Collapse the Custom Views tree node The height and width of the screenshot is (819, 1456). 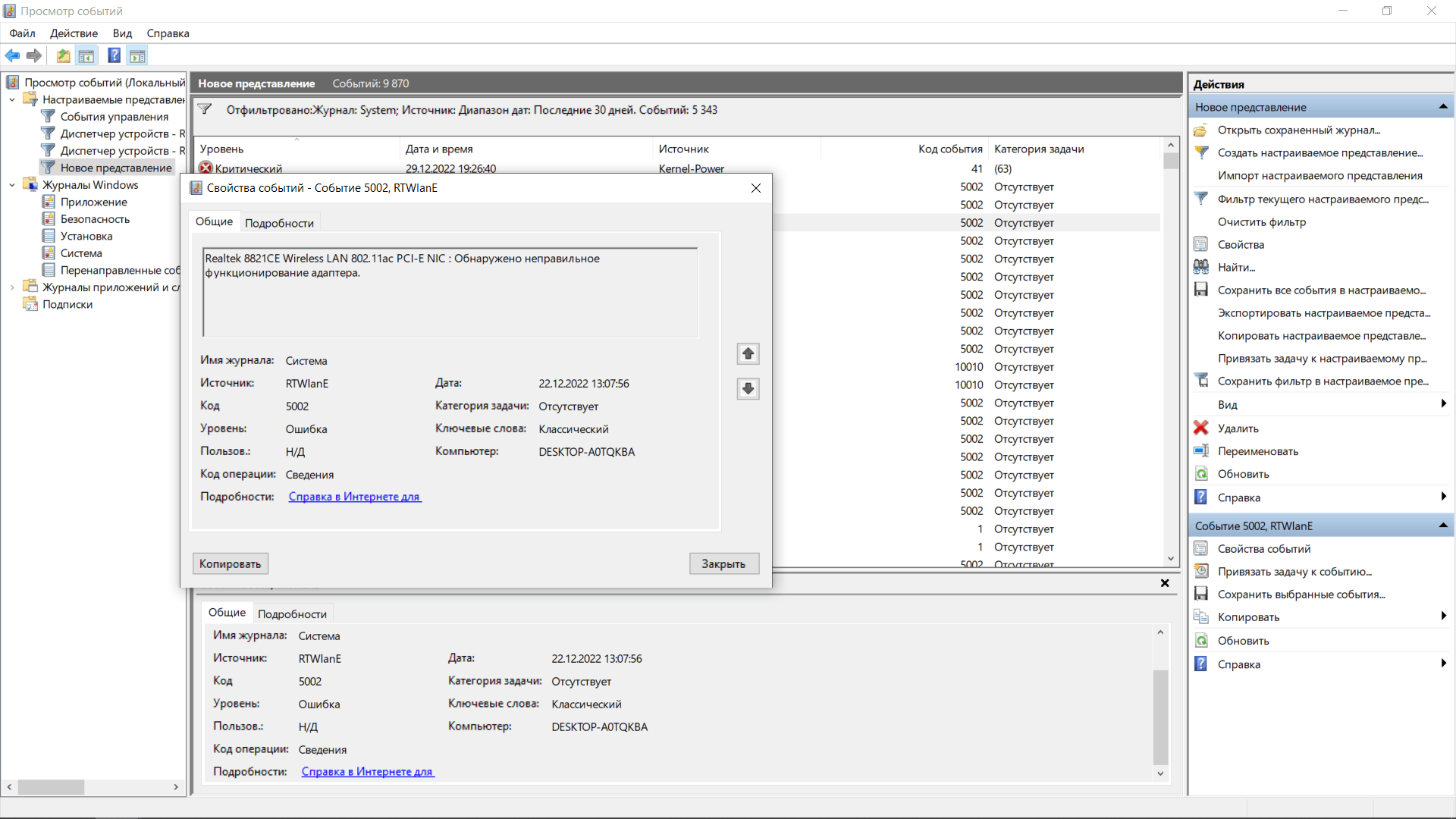(12, 99)
